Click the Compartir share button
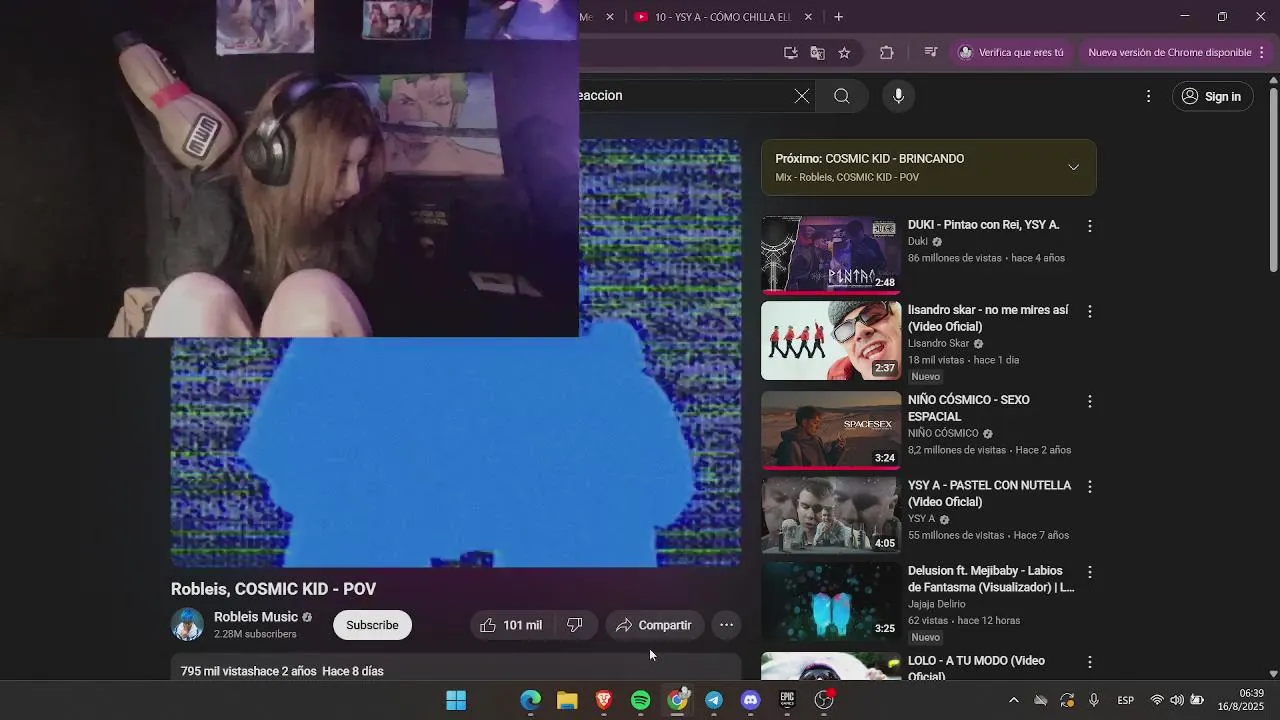The width and height of the screenshot is (1280, 720). tap(654, 625)
